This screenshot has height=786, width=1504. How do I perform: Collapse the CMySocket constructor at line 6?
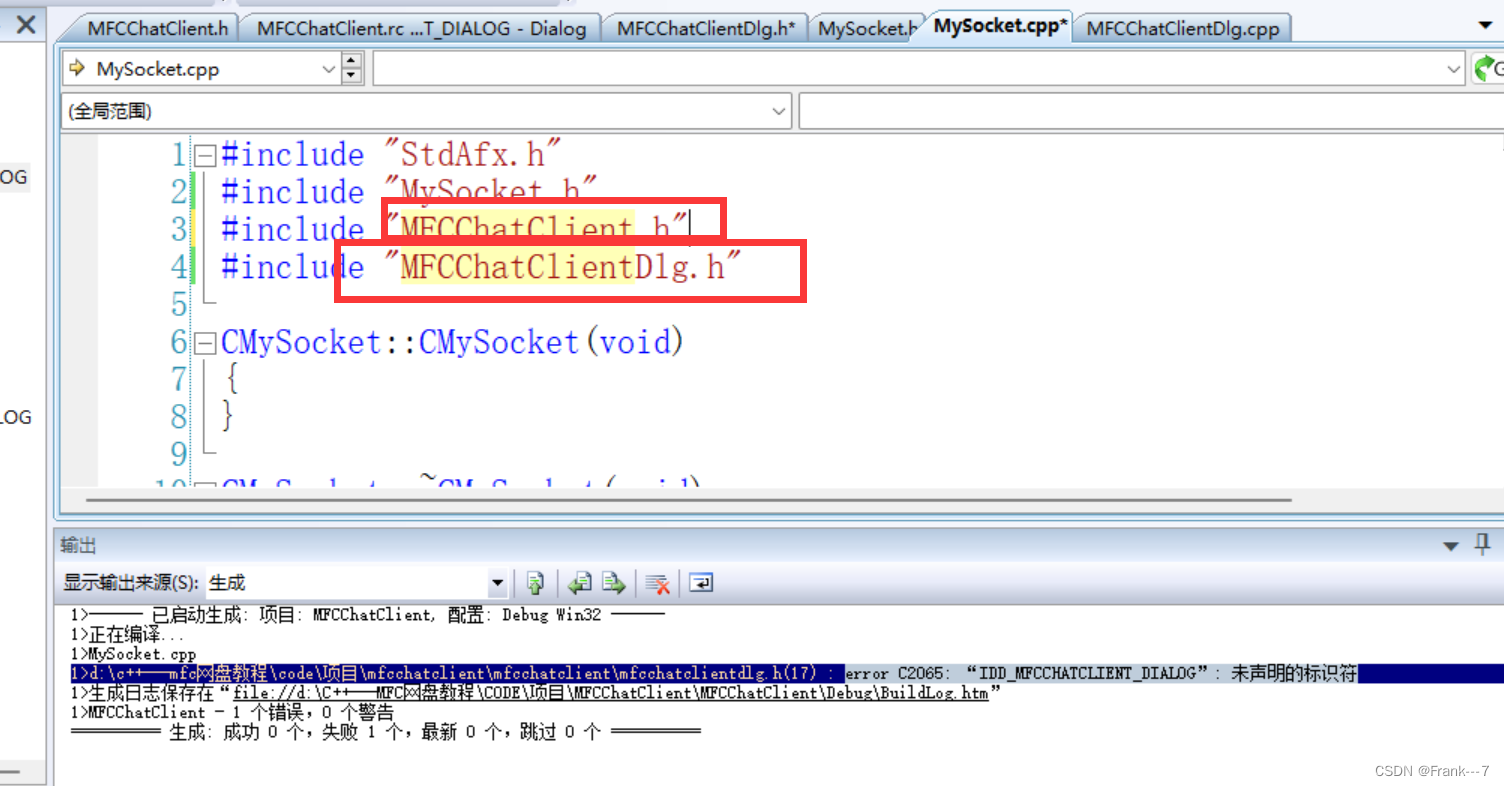(204, 342)
